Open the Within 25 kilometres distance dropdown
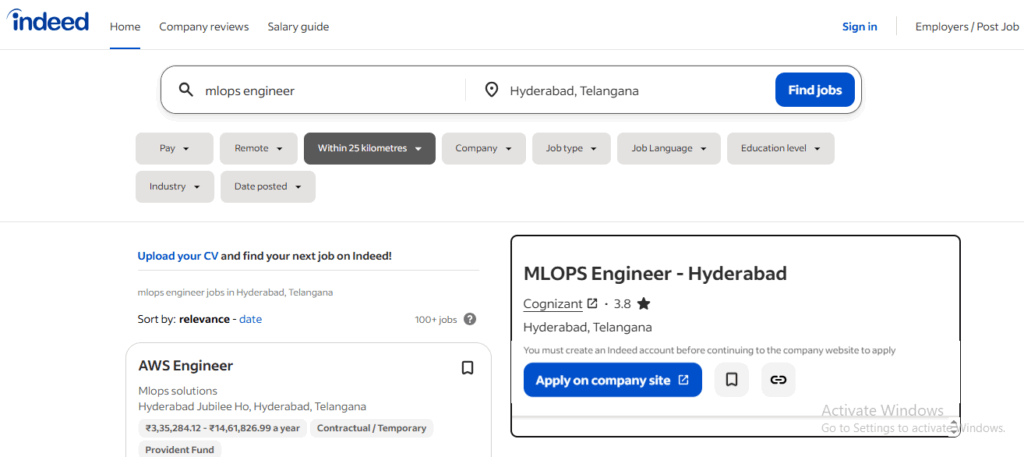 click(369, 148)
